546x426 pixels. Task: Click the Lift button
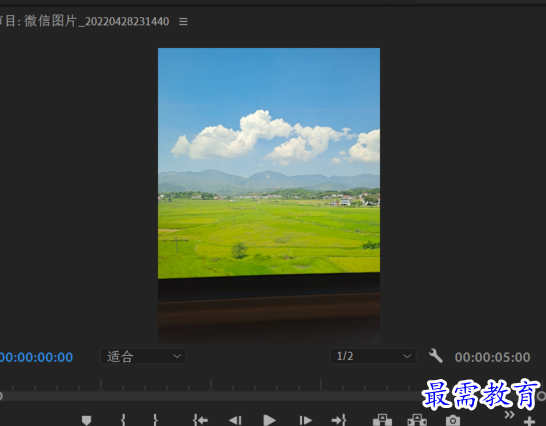382,420
